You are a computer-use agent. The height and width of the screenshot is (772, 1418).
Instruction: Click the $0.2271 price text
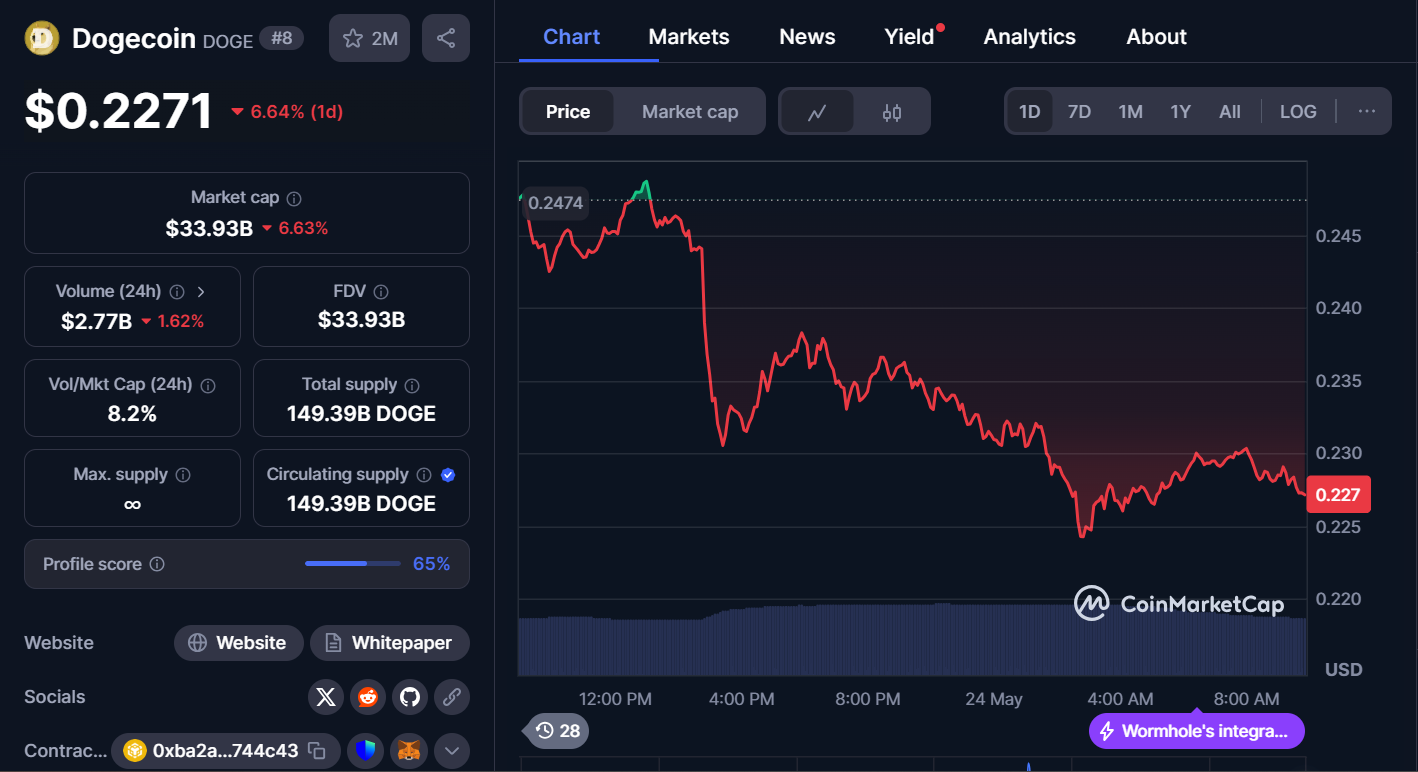[x=118, y=111]
